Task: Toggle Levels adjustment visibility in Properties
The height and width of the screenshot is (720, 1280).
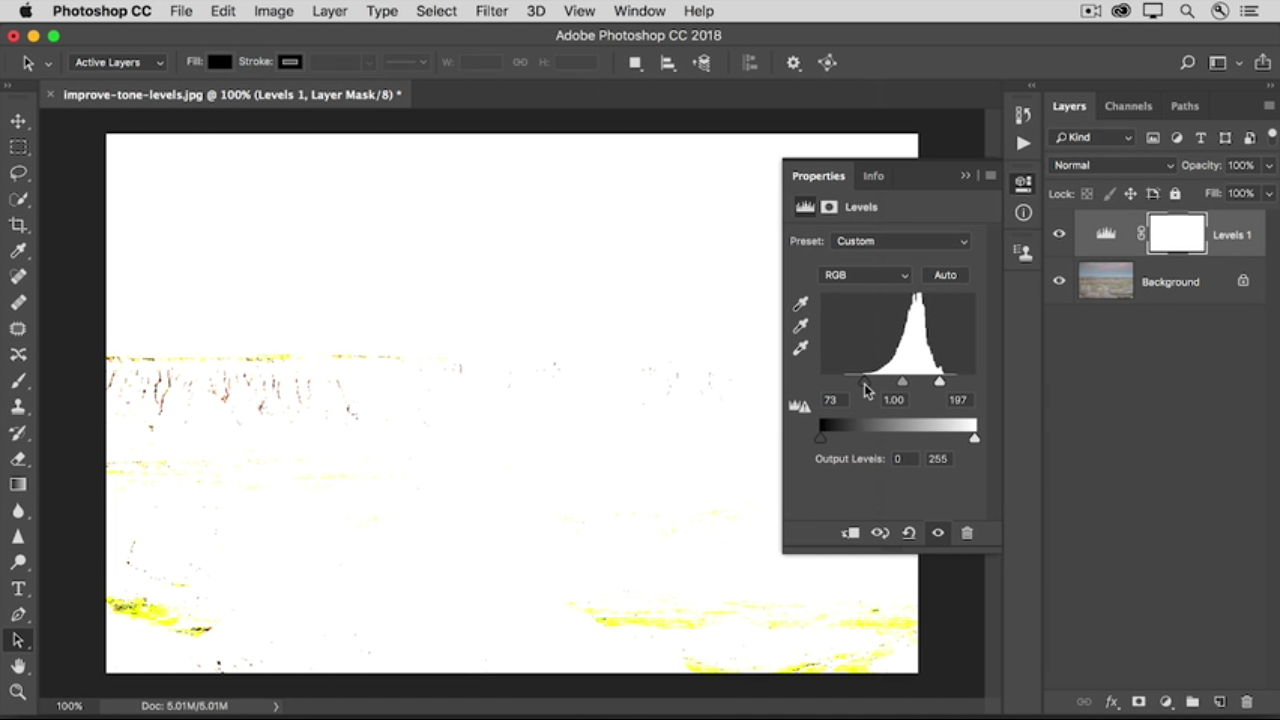Action: pyautogui.click(x=938, y=533)
